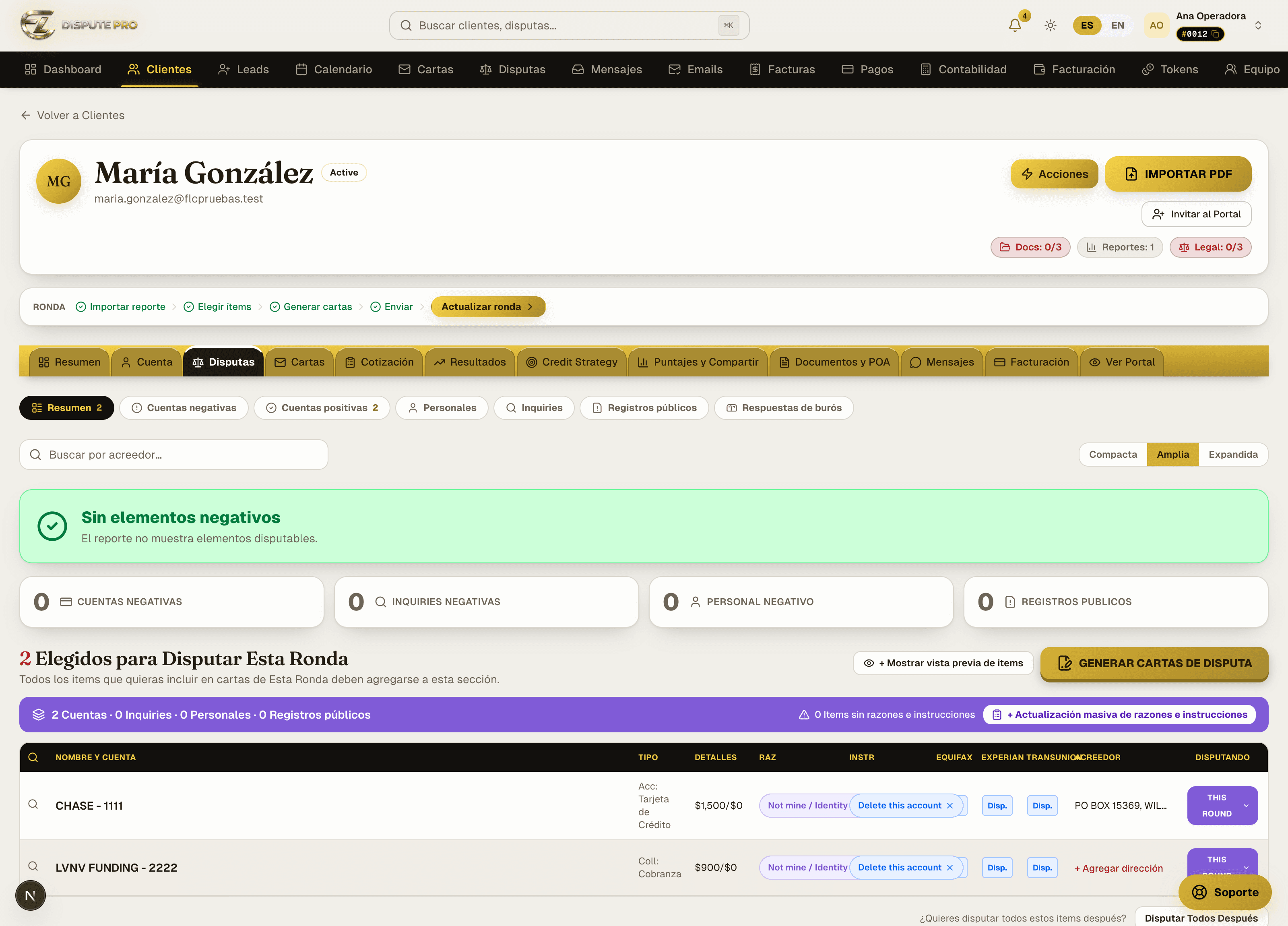Focus the Buscar por acreedor field
This screenshot has height=926, width=1288.
174,455
